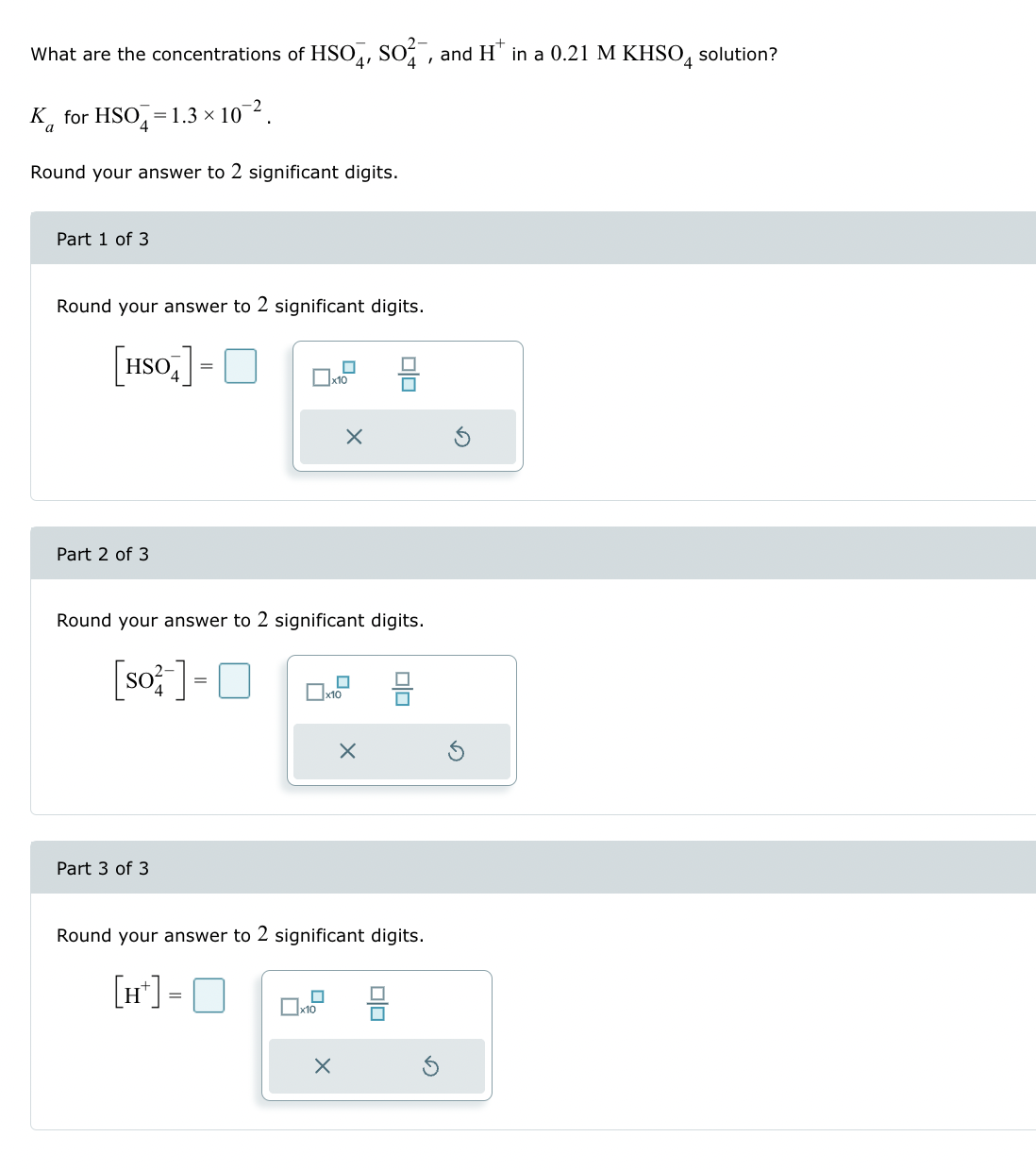Click the H+ concentration answer box

pos(209,994)
